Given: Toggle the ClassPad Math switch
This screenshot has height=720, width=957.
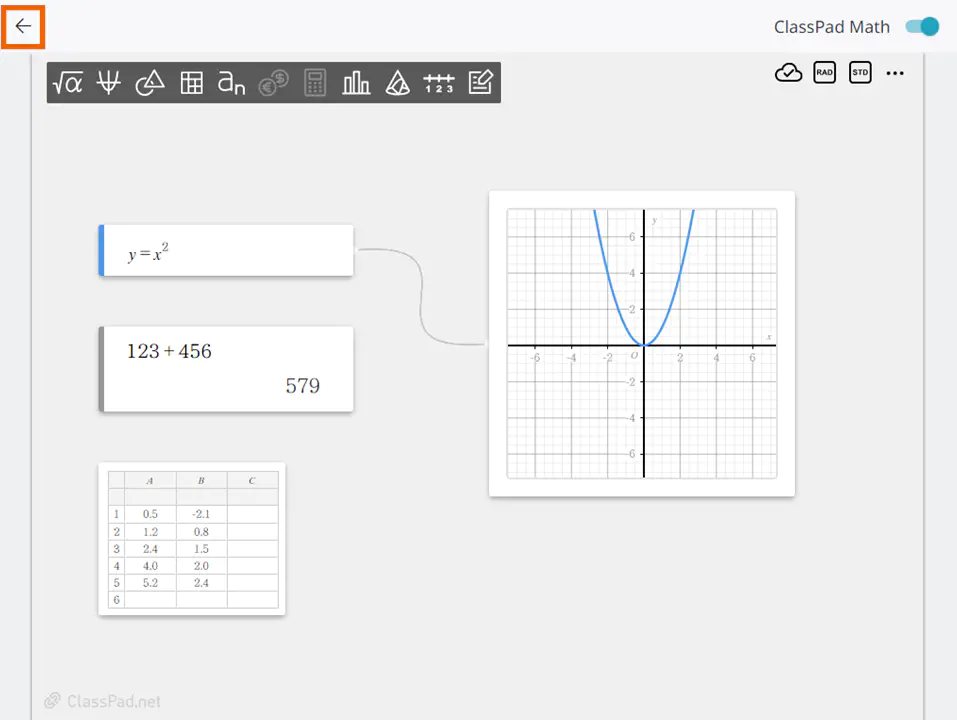Looking at the screenshot, I should 921,27.
